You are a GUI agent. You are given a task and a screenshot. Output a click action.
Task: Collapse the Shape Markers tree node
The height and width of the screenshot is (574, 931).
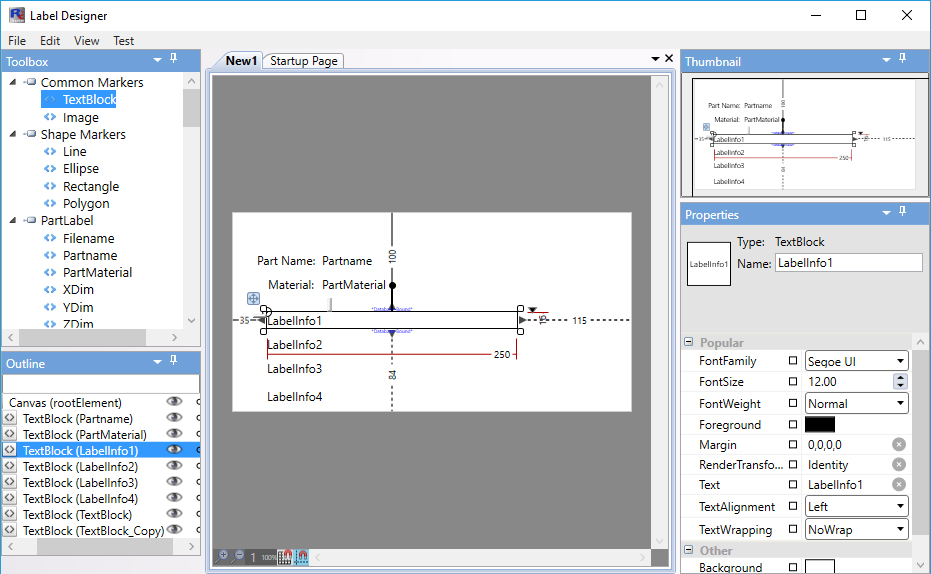click(x=13, y=134)
